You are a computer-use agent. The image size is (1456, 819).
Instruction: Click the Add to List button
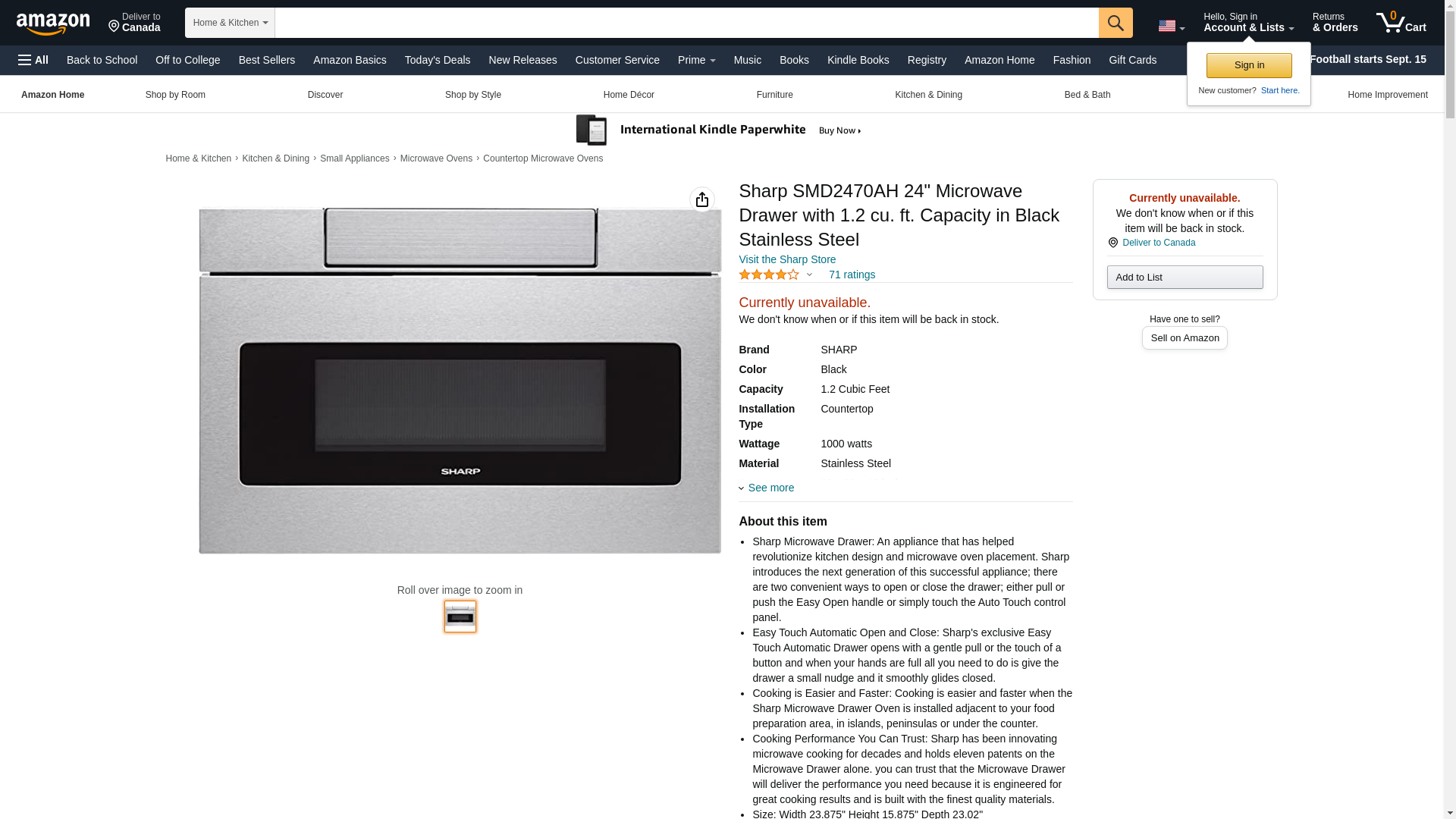tap(1185, 277)
